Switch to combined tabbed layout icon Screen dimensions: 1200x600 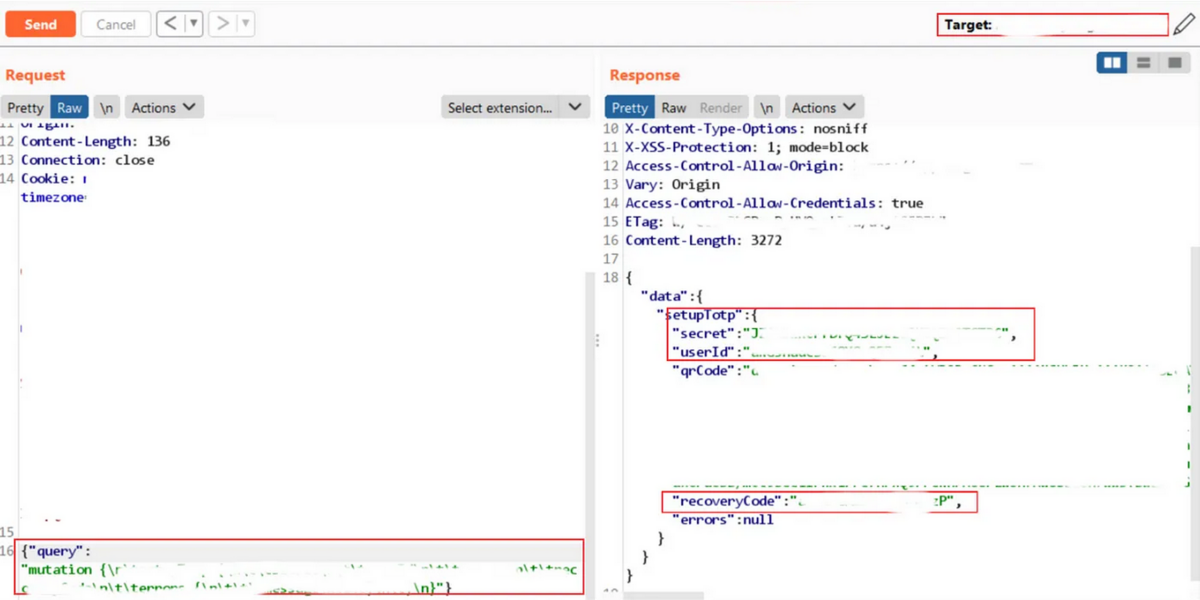coord(1175,63)
